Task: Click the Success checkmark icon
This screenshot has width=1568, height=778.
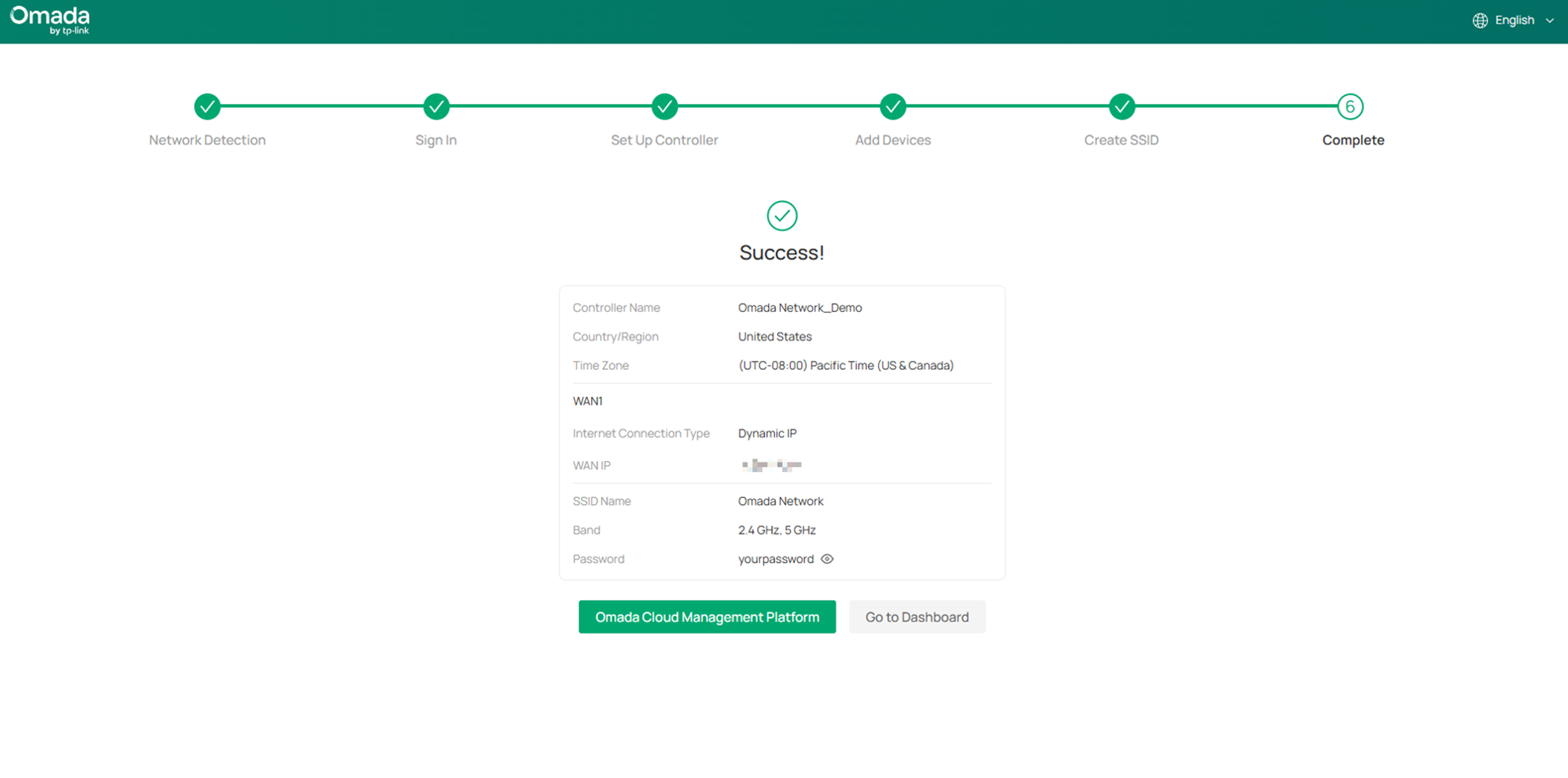Action: (782, 216)
